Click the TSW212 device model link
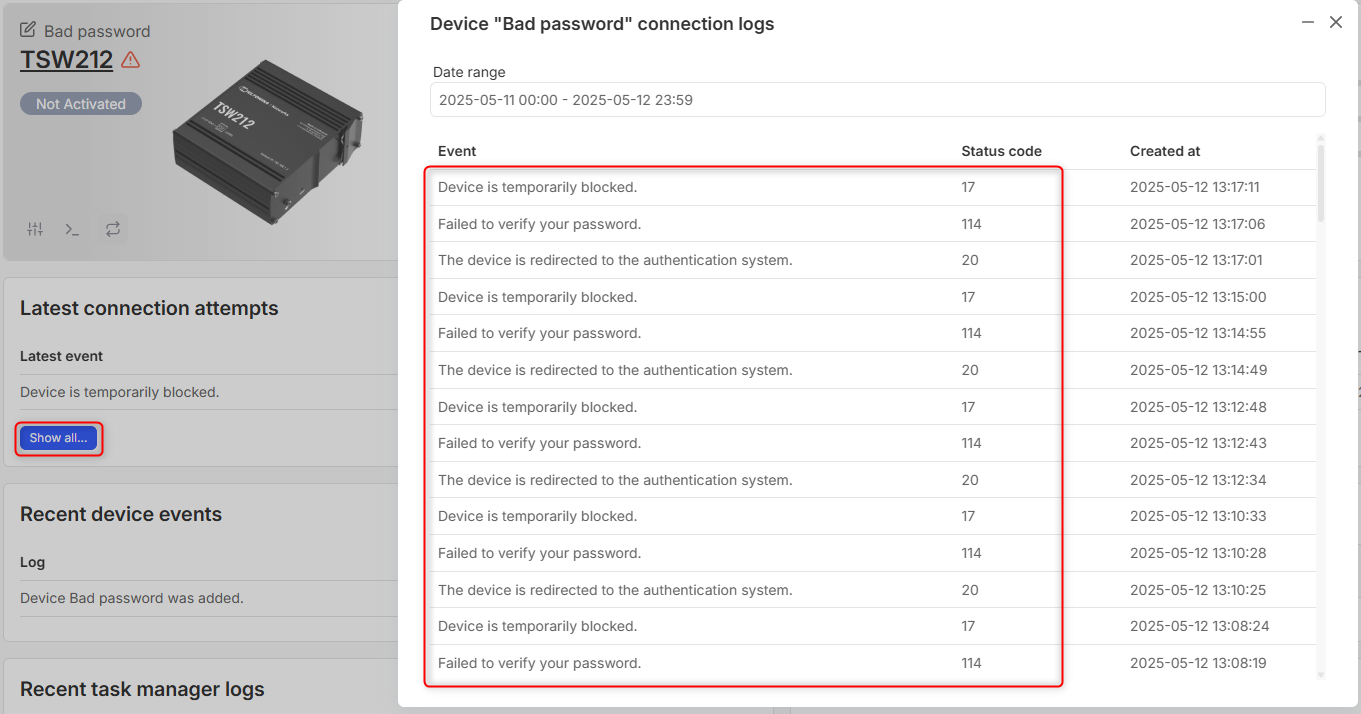The width and height of the screenshot is (1361, 714). click(66, 59)
